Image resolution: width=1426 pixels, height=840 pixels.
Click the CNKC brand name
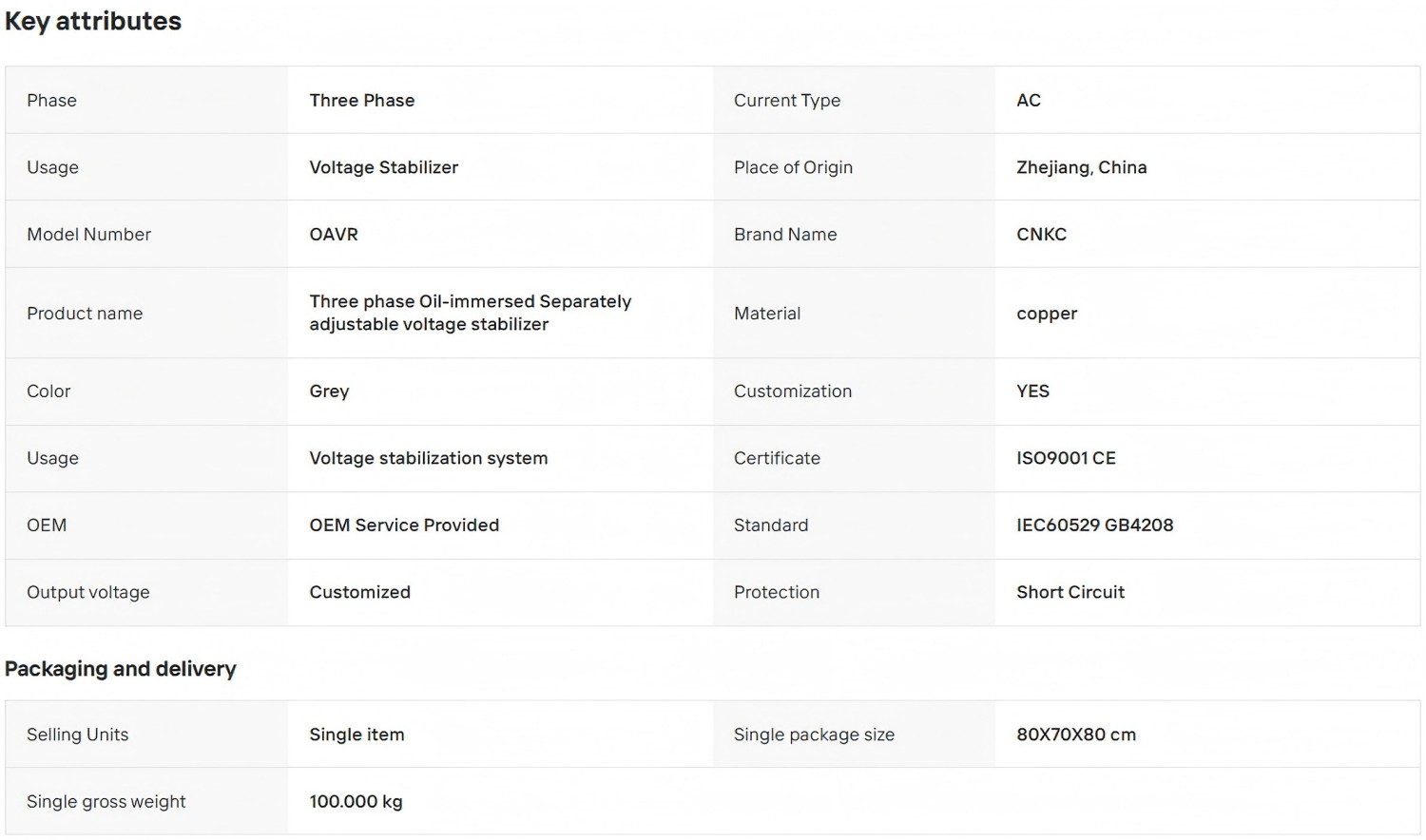point(1042,234)
